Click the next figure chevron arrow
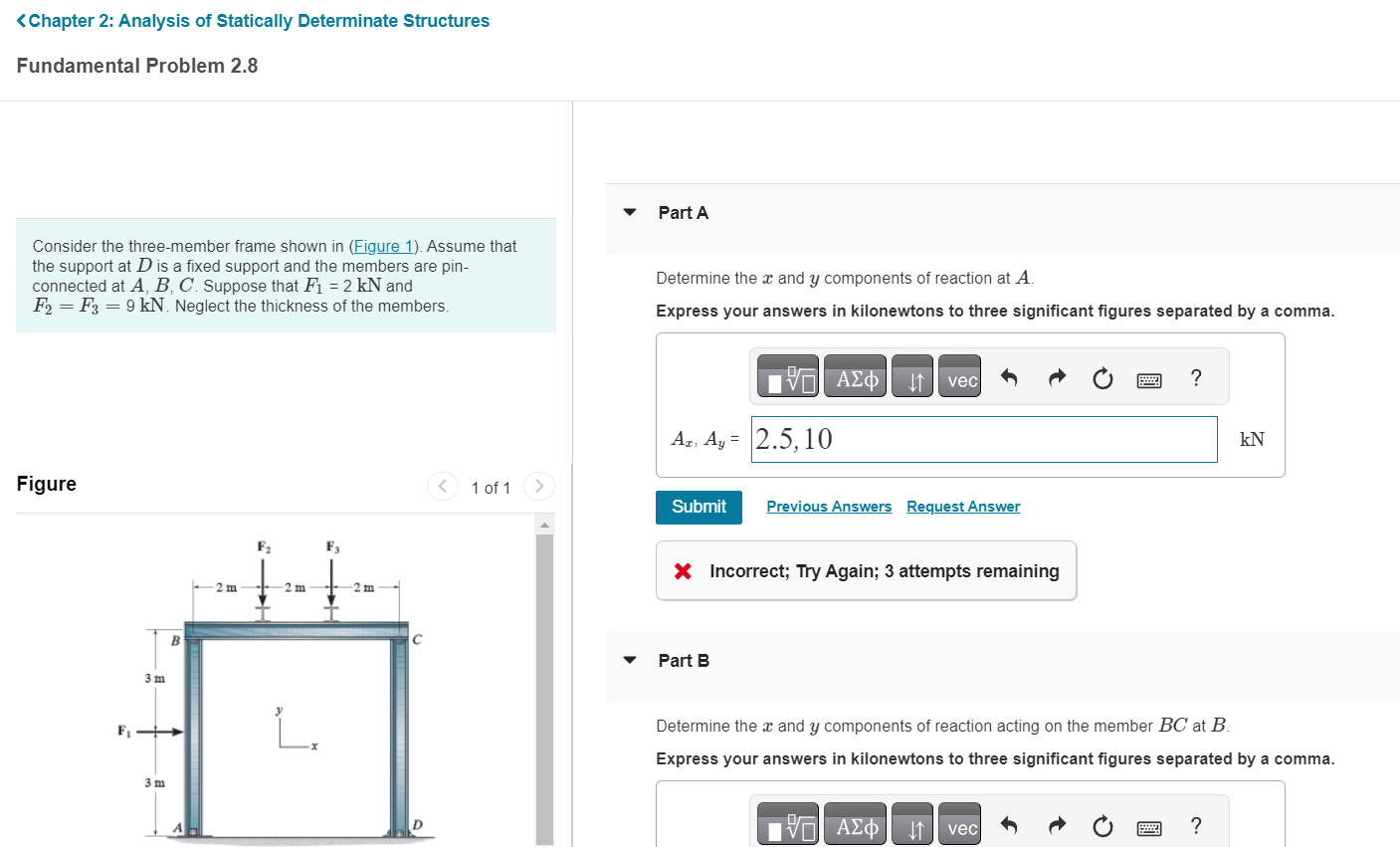This screenshot has height=847, width=1400. tap(538, 486)
